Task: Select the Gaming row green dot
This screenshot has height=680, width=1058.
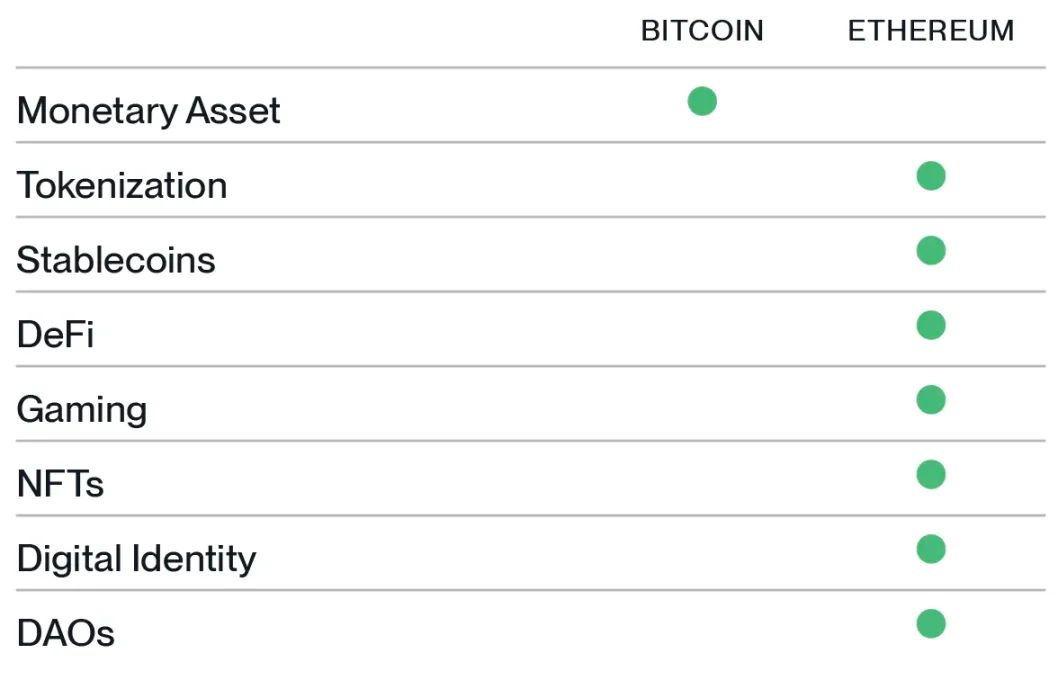Action: click(930, 400)
